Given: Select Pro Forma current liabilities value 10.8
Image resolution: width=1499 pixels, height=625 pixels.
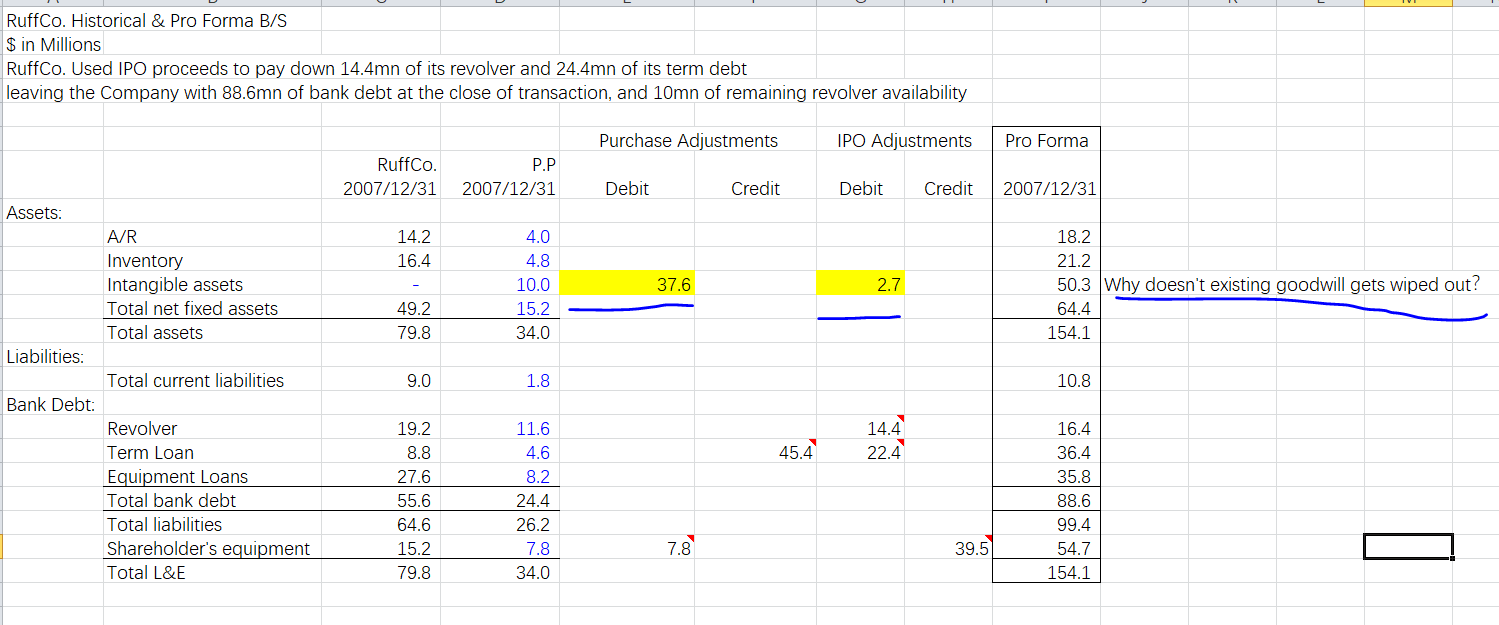Looking at the screenshot, I should click(1073, 380).
